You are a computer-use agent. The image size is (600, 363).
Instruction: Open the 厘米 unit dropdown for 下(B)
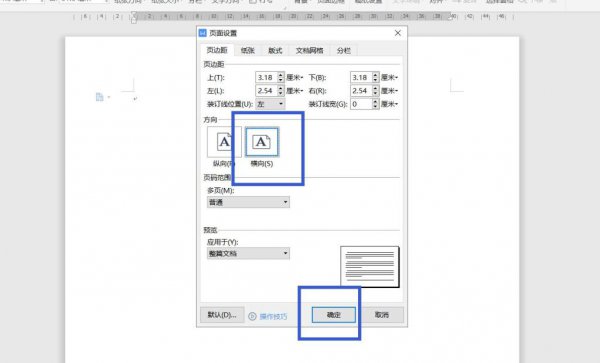coord(390,78)
